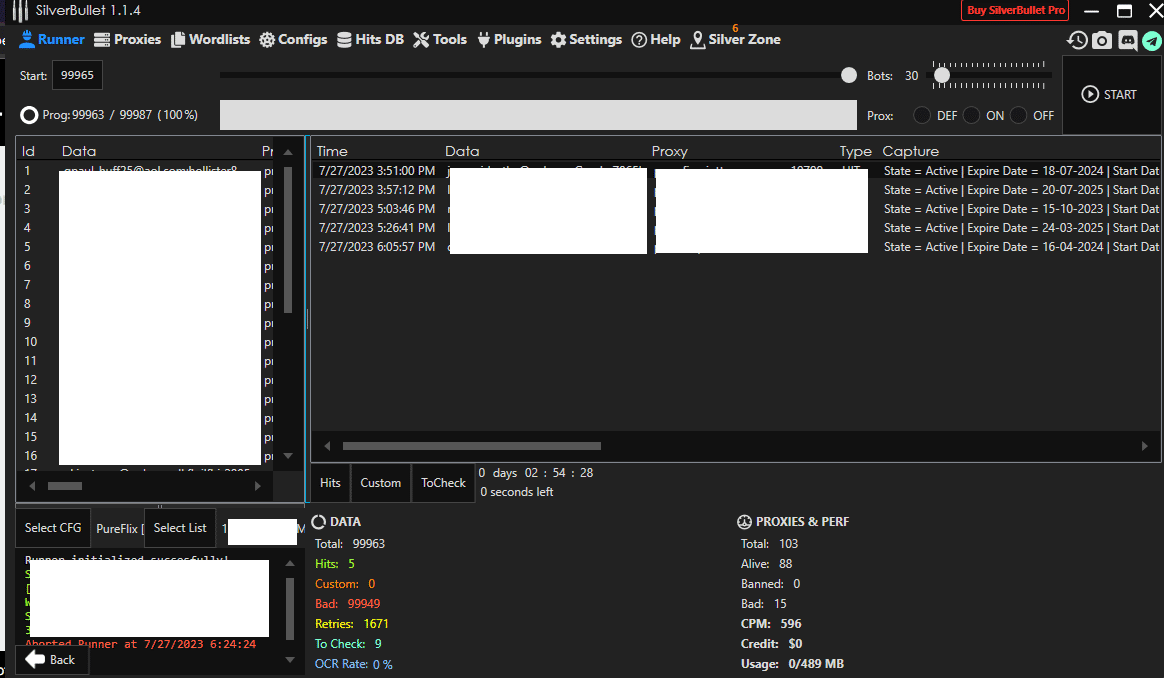This screenshot has width=1164, height=678.
Task: Switch to the Custom results tab
Action: [x=380, y=483]
